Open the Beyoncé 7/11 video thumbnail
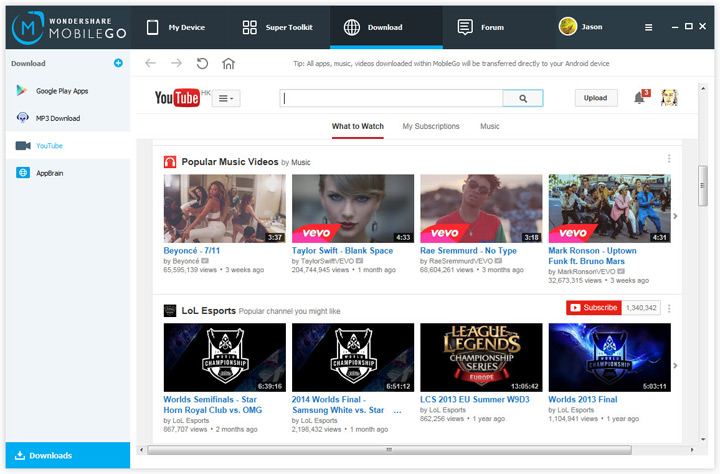720x474 pixels. pyautogui.click(x=225, y=209)
